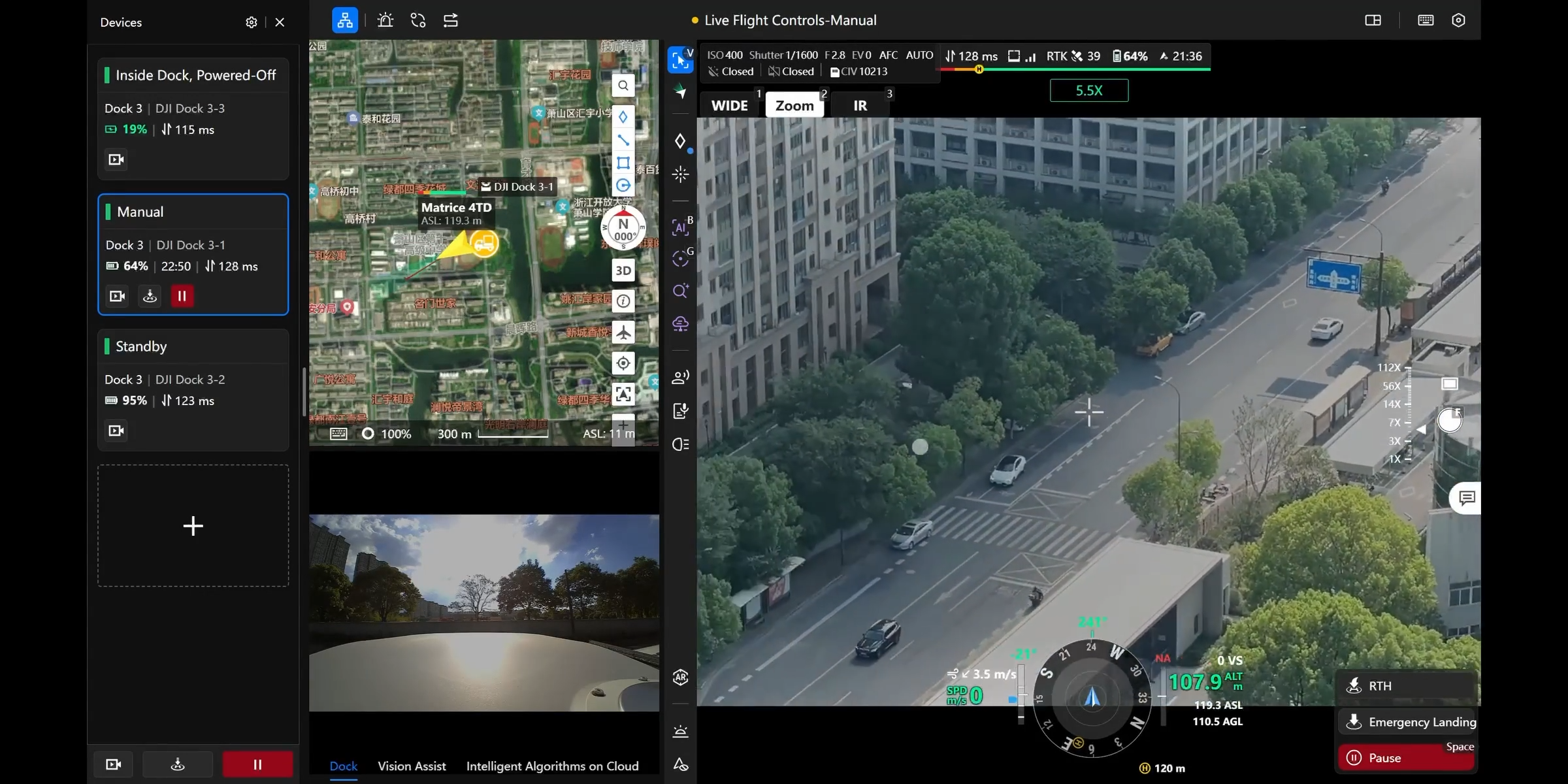Open the keyboard shortcuts icon at top right
1568x784 pixels.
[x=1426, y=20]
